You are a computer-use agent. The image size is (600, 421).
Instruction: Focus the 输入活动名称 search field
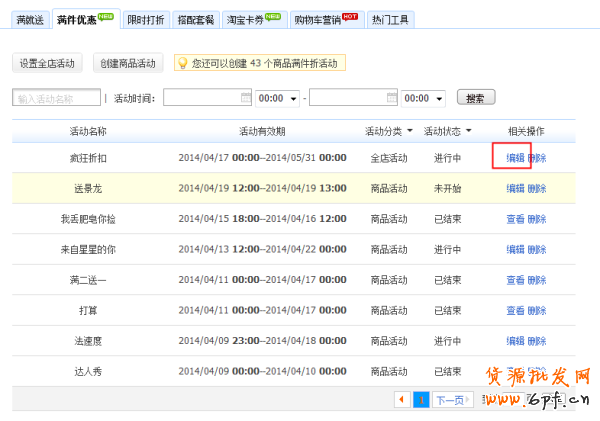coord(56,98)
